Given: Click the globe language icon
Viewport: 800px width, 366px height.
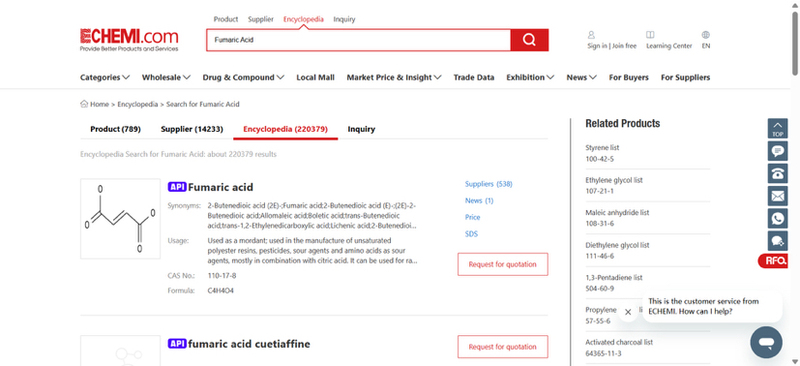Looking at the screenshot, I should coord(706,35).
